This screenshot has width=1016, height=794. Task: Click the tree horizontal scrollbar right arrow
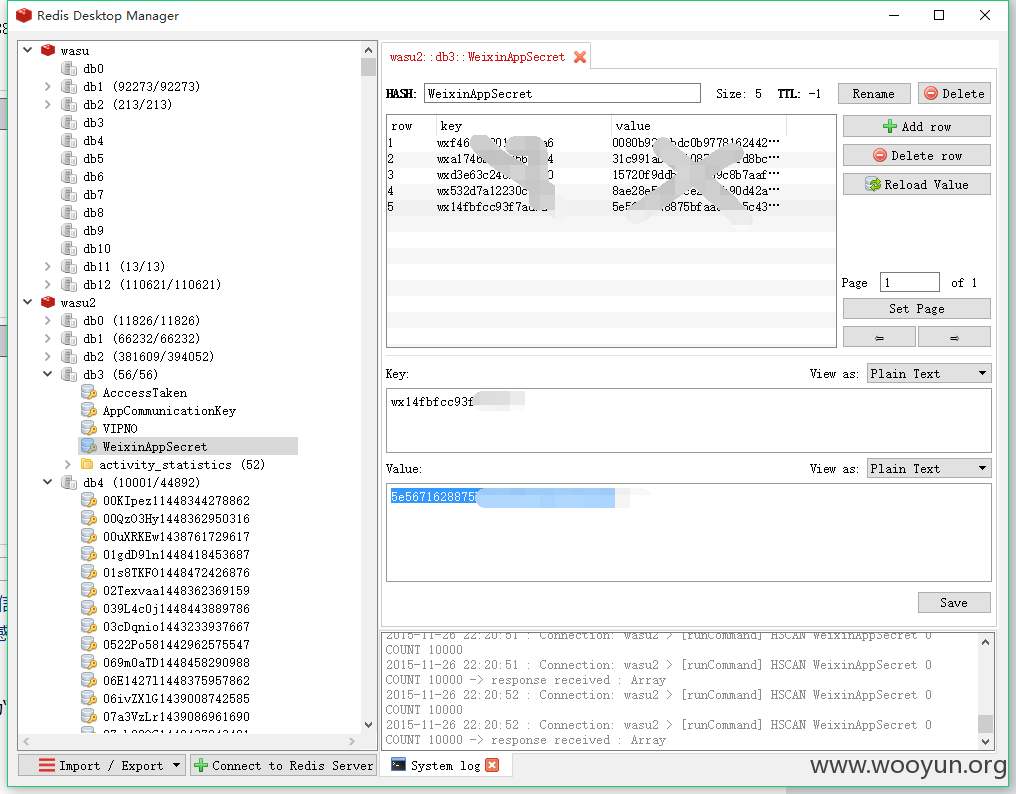tap(352, 741)
